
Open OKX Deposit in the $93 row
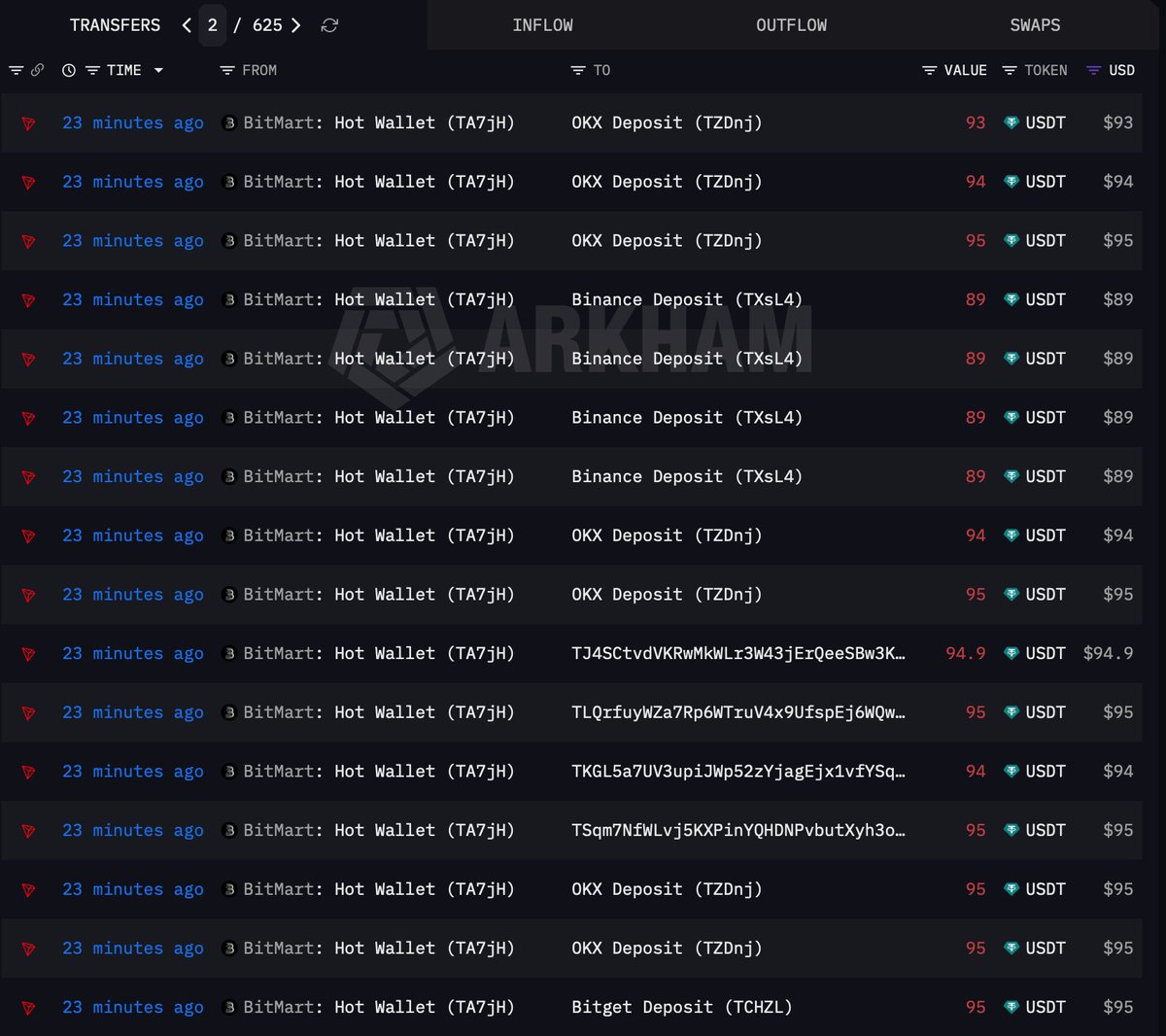pyautogui.click(x=667, y=122)
